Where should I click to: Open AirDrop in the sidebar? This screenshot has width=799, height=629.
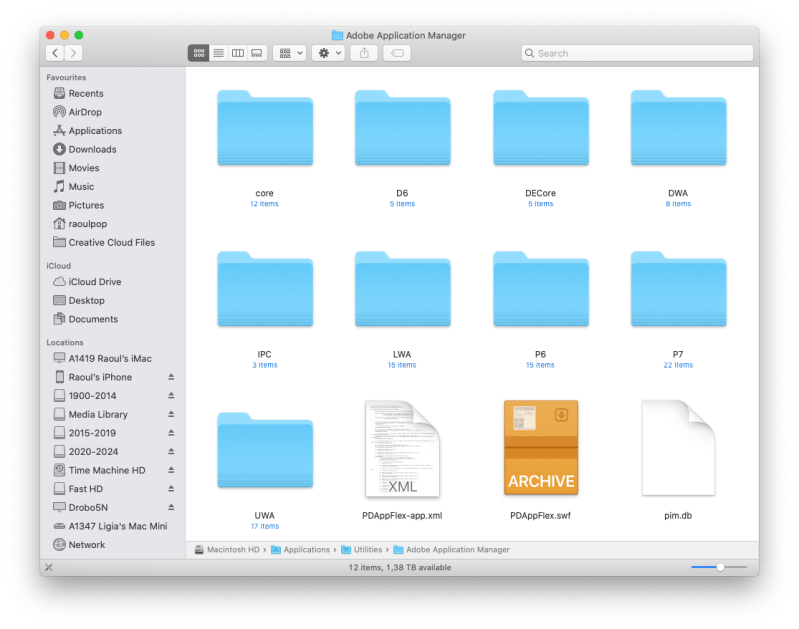click(84, 112)
